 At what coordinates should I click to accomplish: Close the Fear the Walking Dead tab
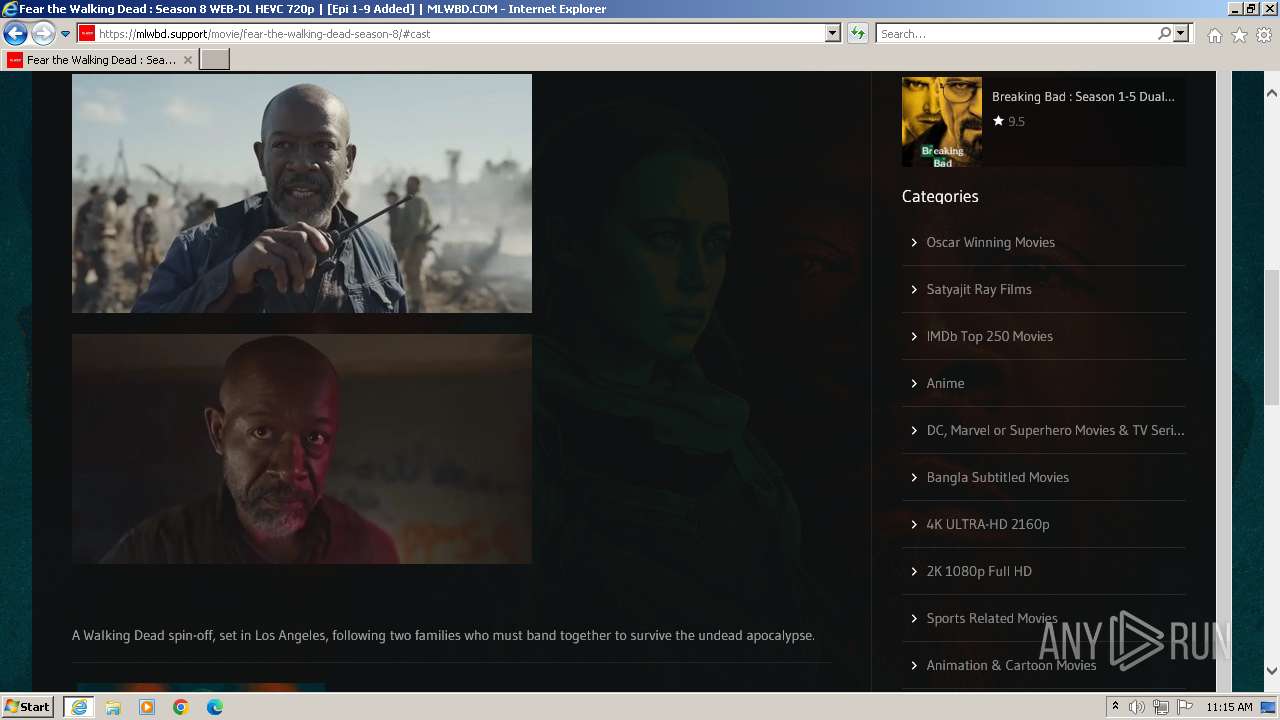point(187,60)
